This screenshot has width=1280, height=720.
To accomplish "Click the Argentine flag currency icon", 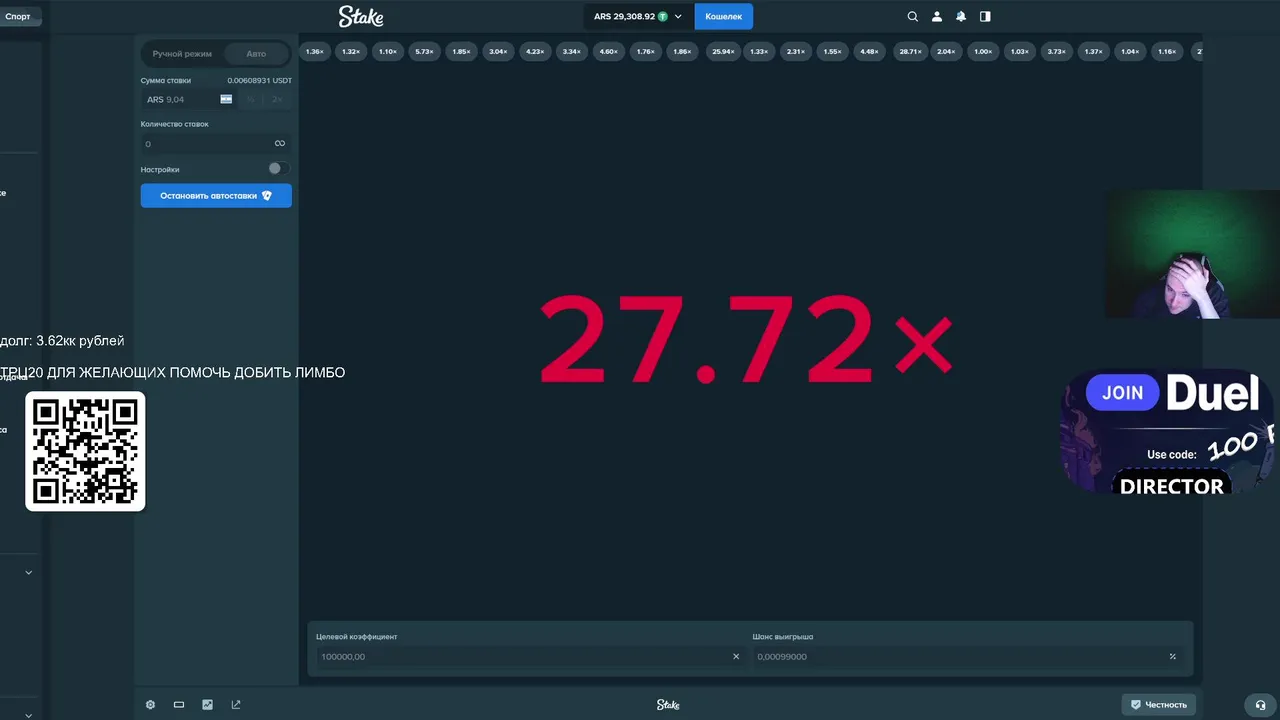I will [x=226, y=99].
